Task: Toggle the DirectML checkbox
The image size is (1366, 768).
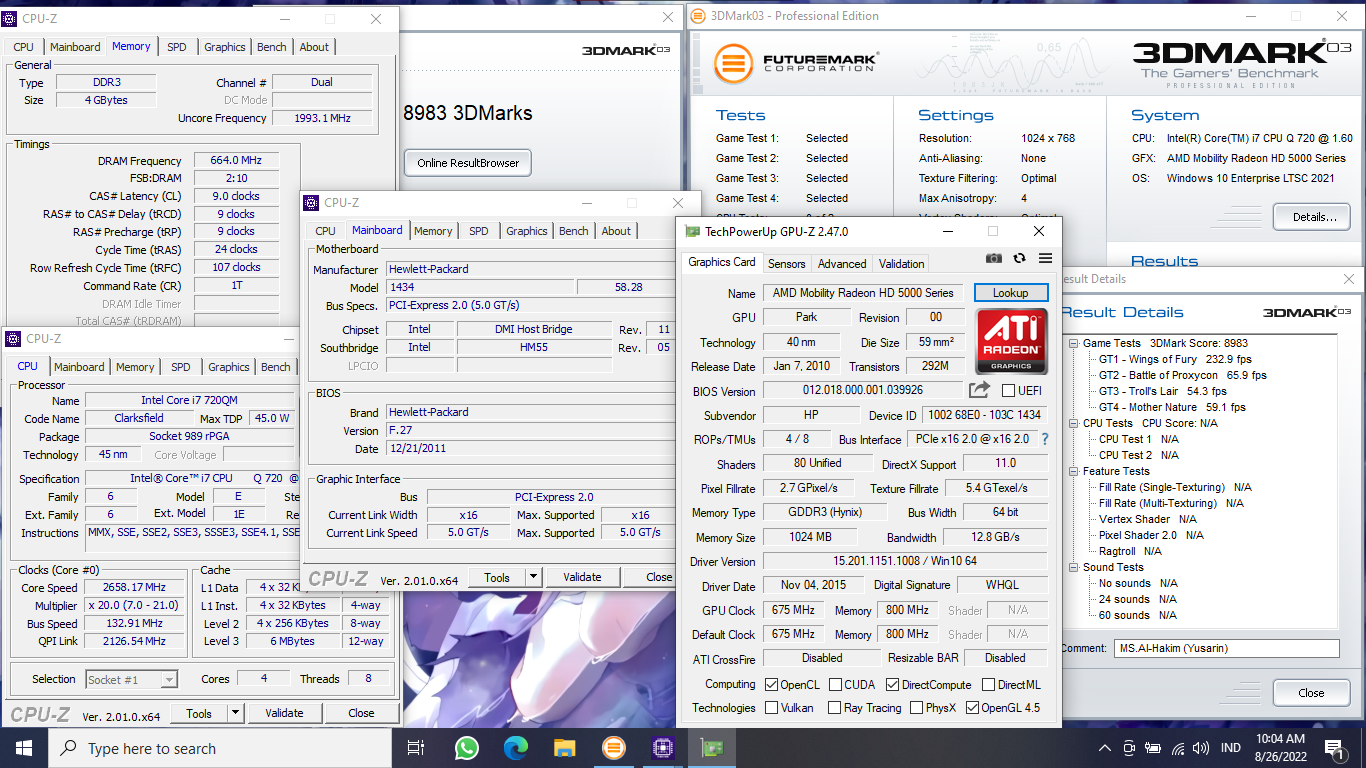Action: coord(988,685)
